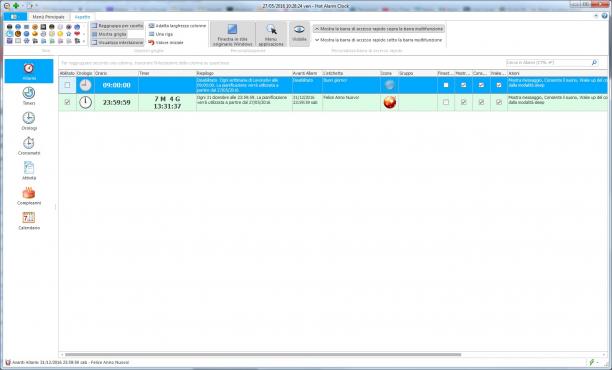Uncheck the Abilitato checkbox for the 23:59:59 alarm
This screenshot has width=612, height=370.
[x=68, y=102]
